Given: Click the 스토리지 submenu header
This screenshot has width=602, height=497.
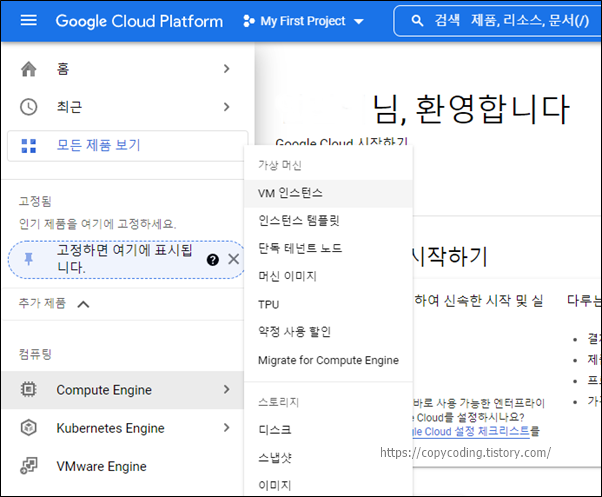Looking at the screenshot, I should (278, 402).
